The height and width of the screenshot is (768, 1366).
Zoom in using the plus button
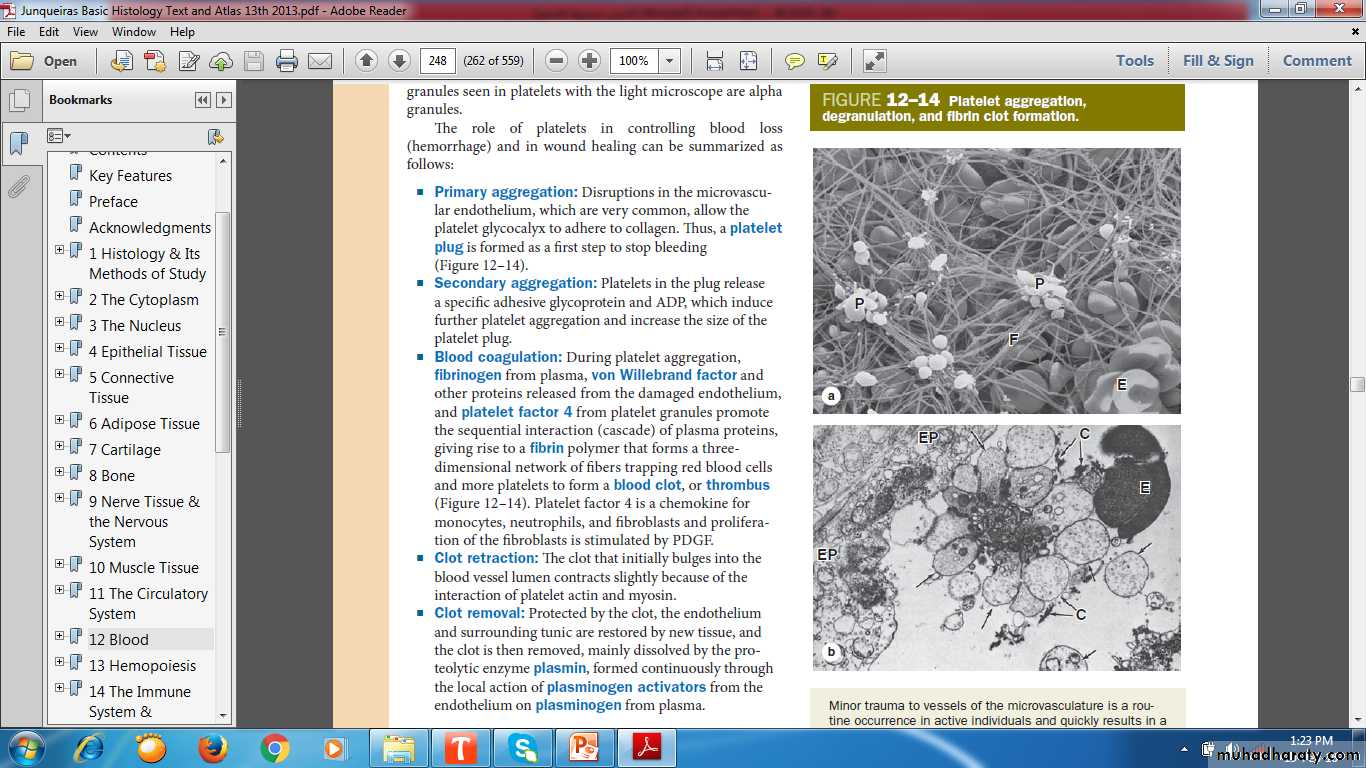point(590,61)
